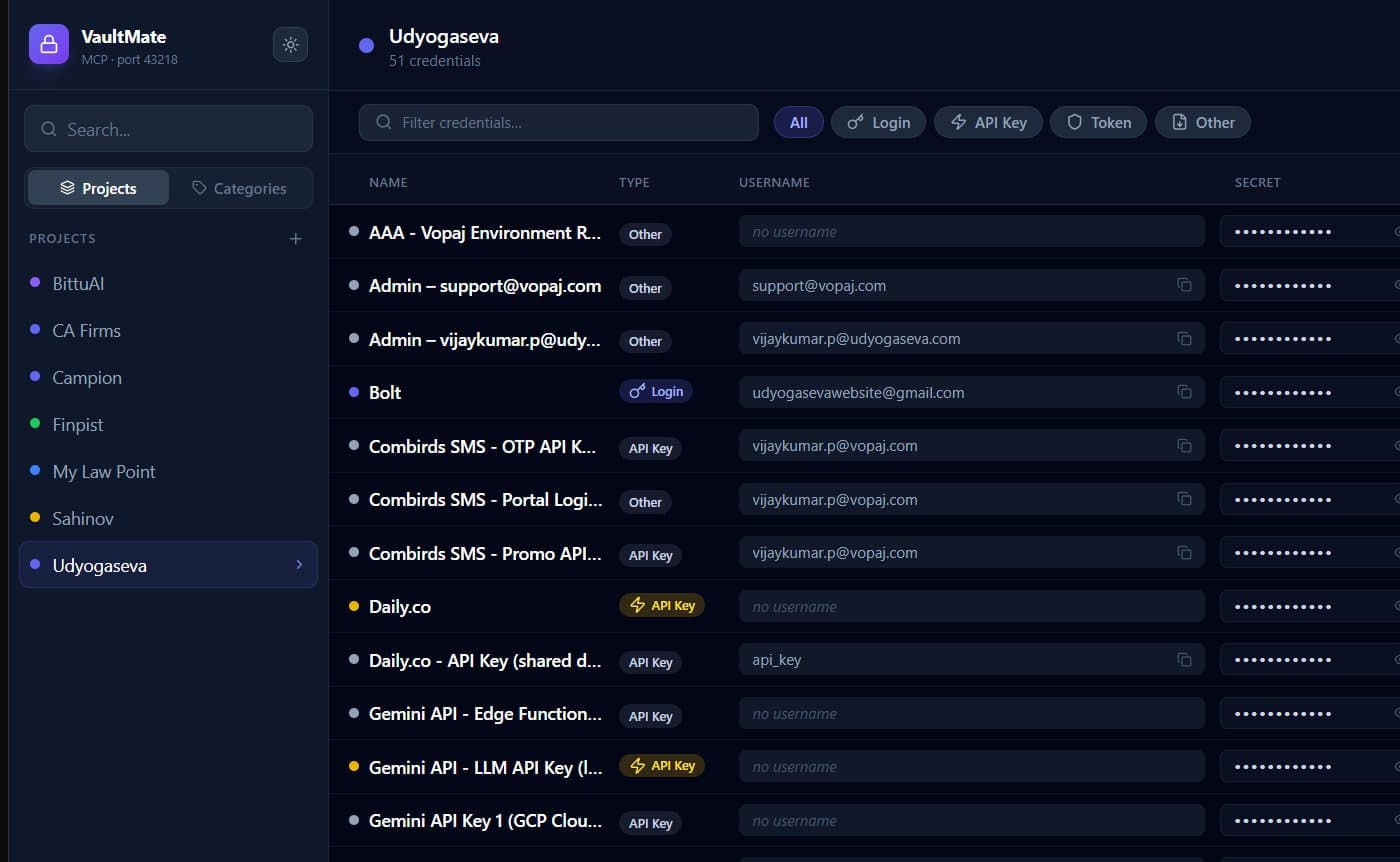This screenshot has height=862, width=1400.
Task: Filter credentials by API Key type
Action: click(x=988, y=122)
